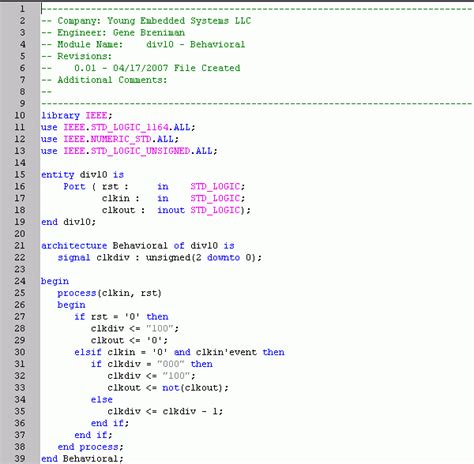Click the clkdiv <= "100" on line 28
474x464 pixels.
(x=135, y=329)
